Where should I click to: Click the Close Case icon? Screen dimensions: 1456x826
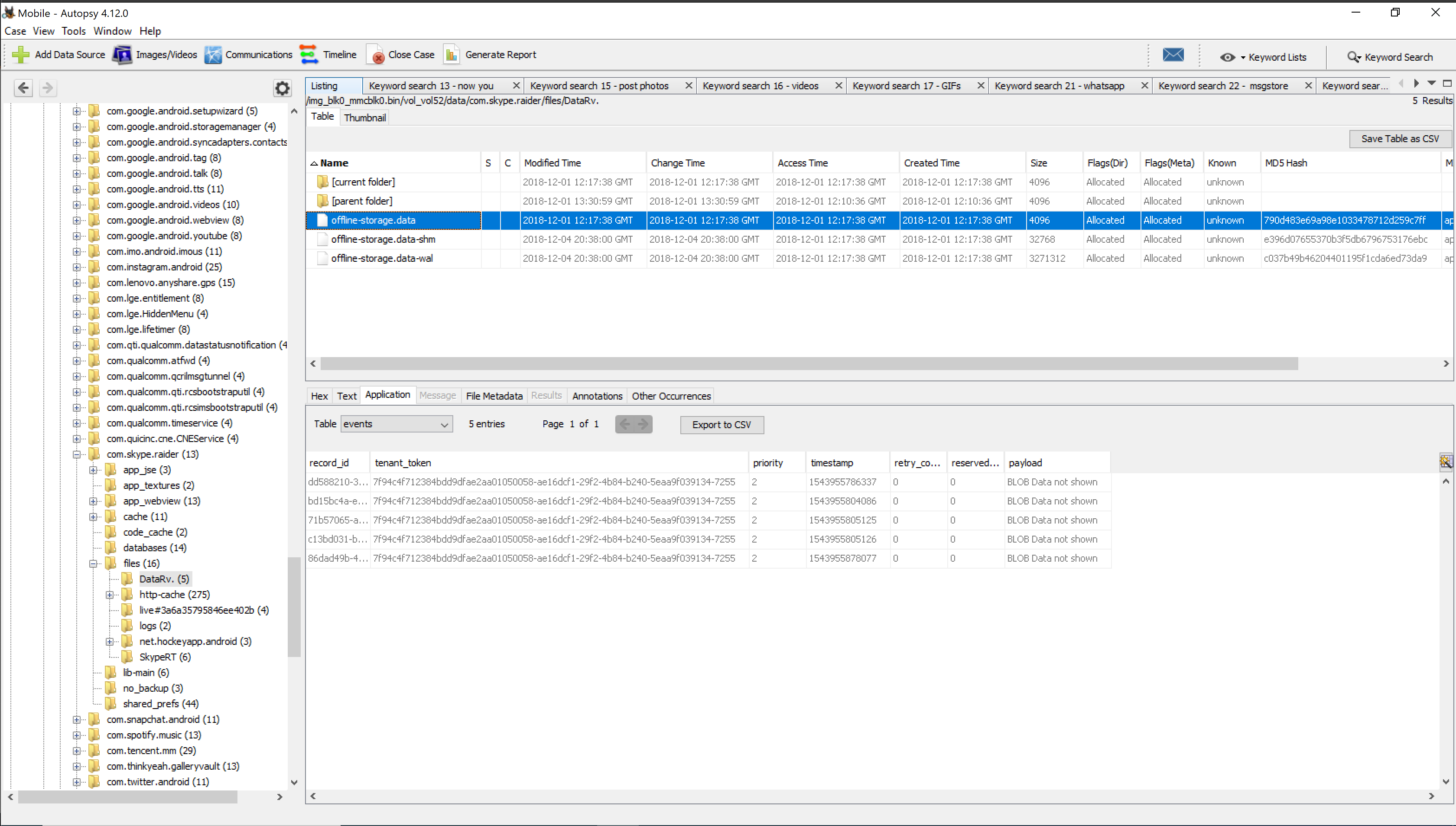[x=376, y=55]
